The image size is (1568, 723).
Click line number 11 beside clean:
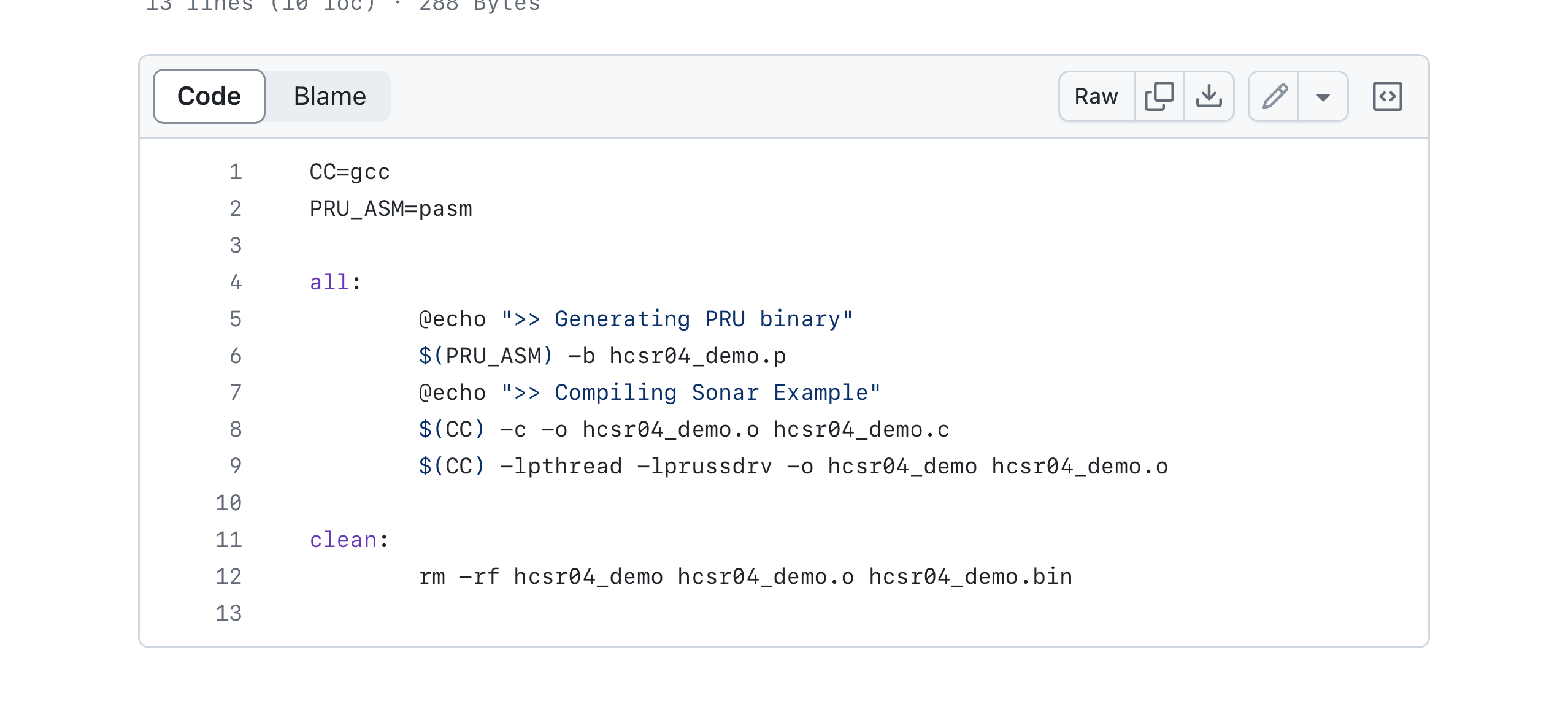[x=229, y=540]
